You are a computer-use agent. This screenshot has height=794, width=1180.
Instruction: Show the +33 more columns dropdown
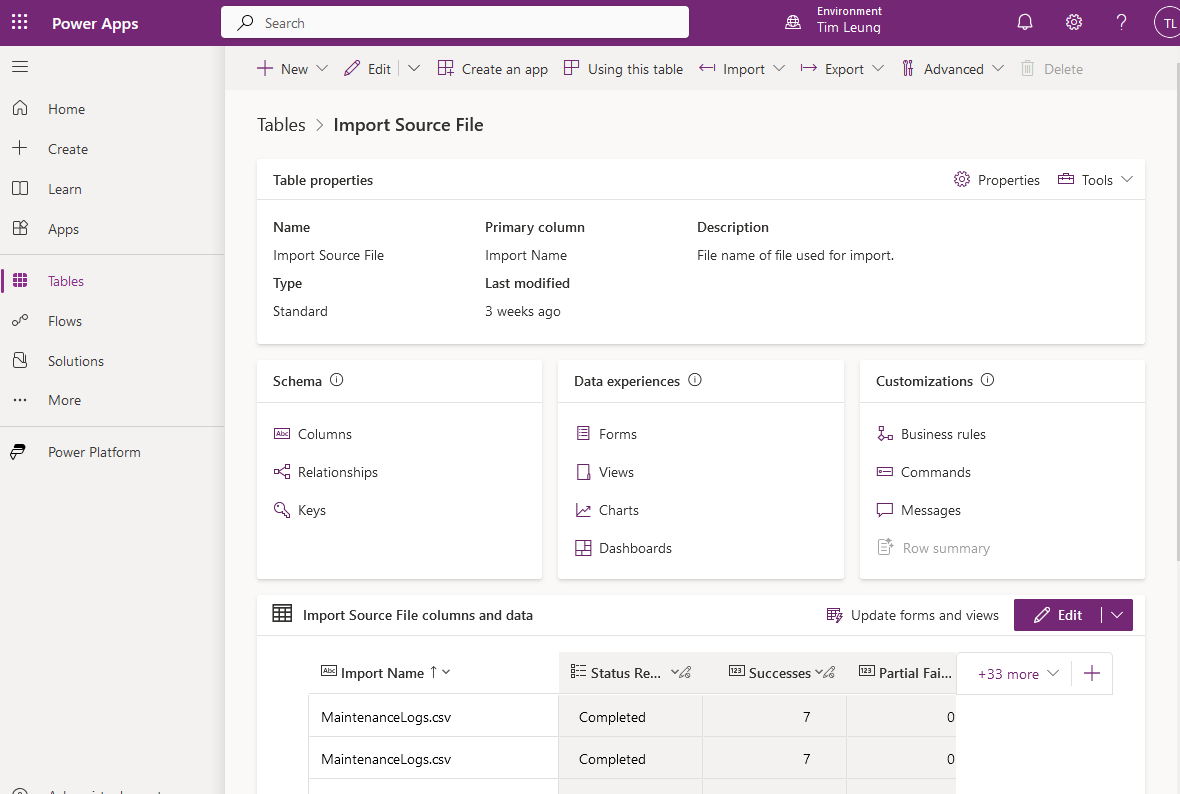tap(1018, 674)
